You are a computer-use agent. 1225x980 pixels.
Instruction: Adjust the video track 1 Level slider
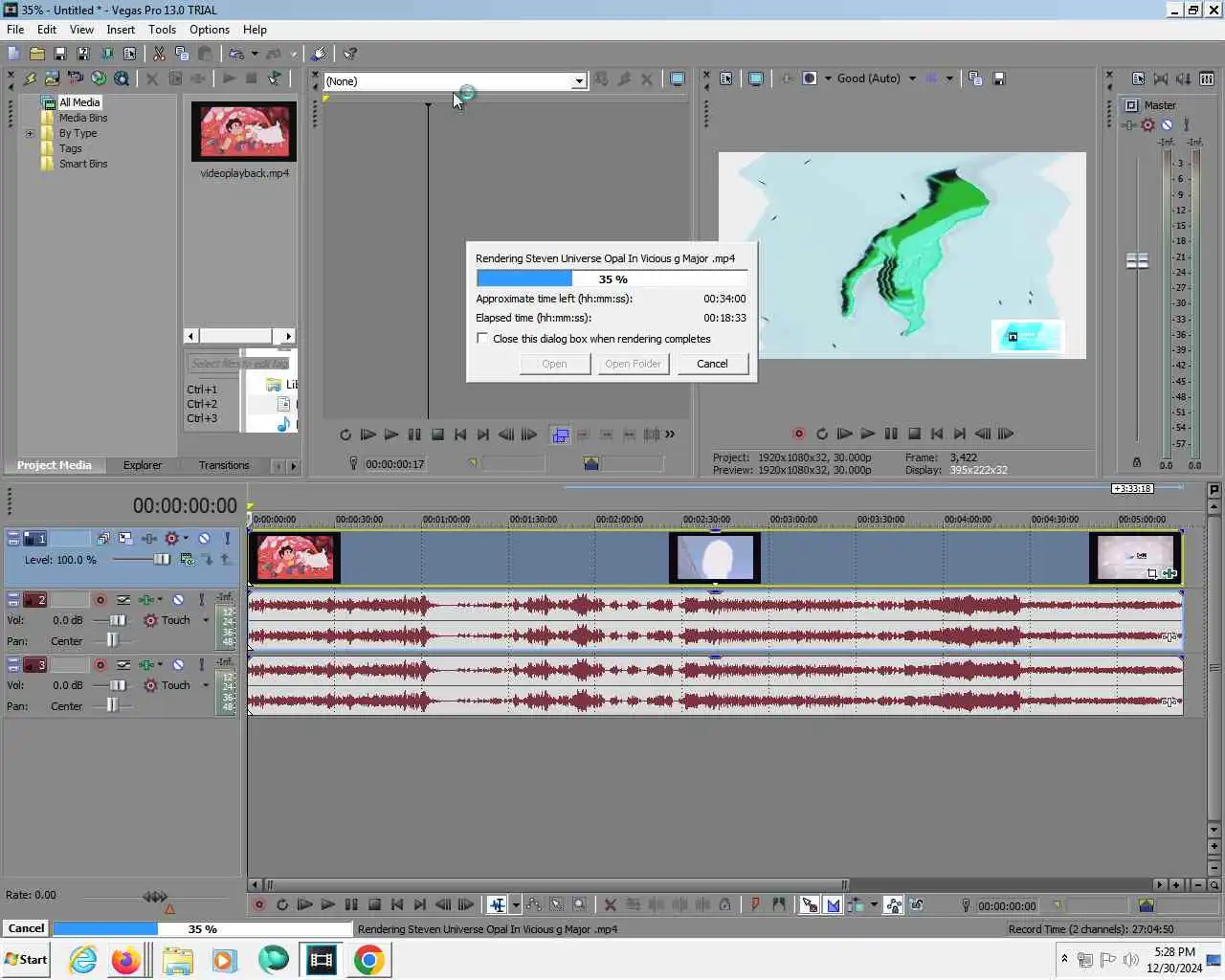pos(162,559)
